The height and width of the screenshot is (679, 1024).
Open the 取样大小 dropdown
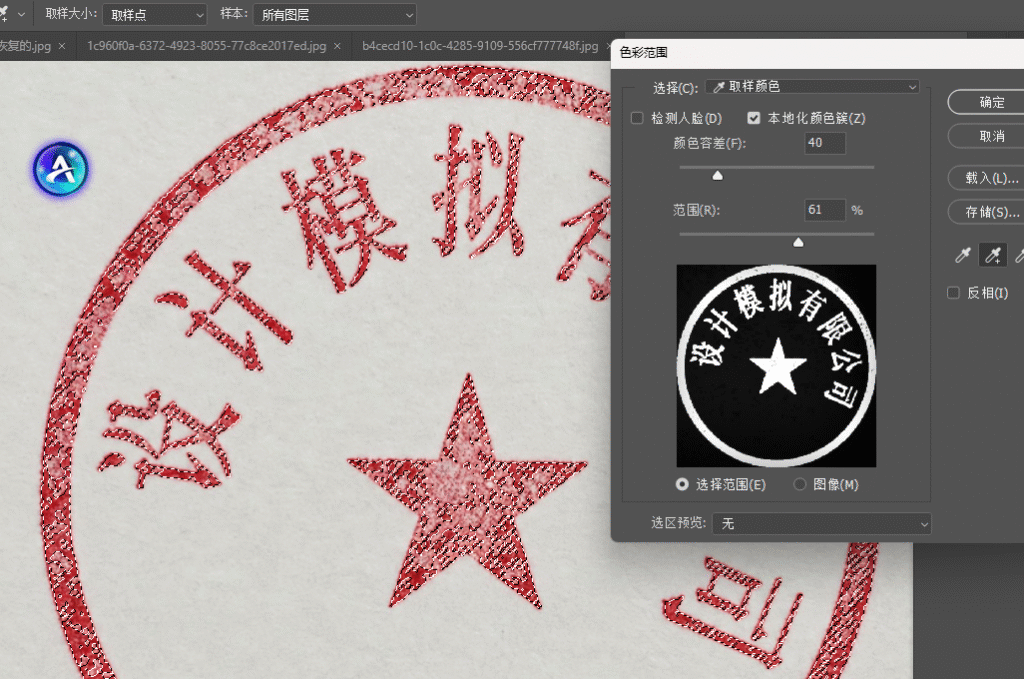click(154, 14)
